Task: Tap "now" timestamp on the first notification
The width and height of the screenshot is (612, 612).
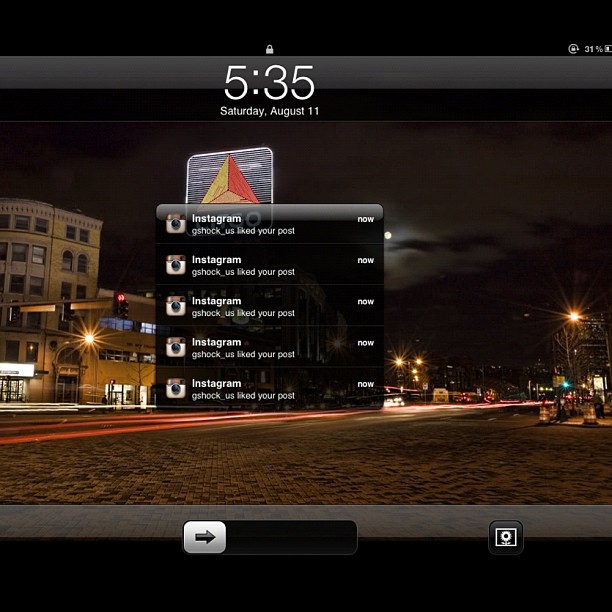Action: pyautogui.click(x=365, y=219)
